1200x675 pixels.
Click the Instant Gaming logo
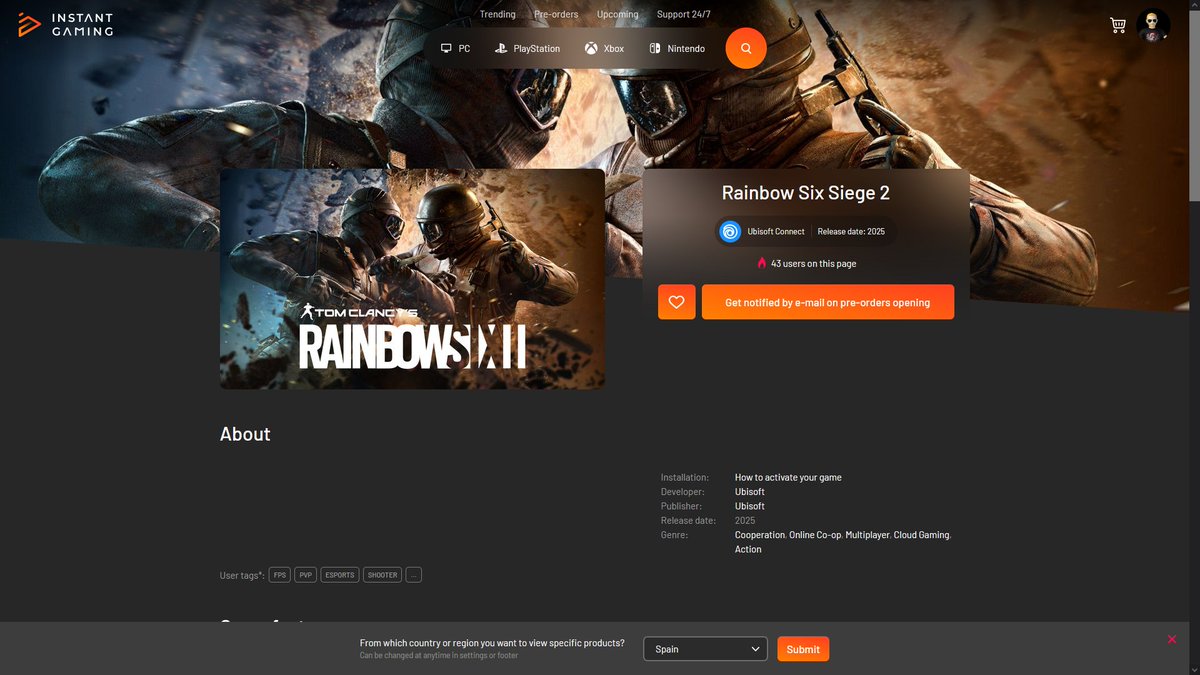click(64, 24)
